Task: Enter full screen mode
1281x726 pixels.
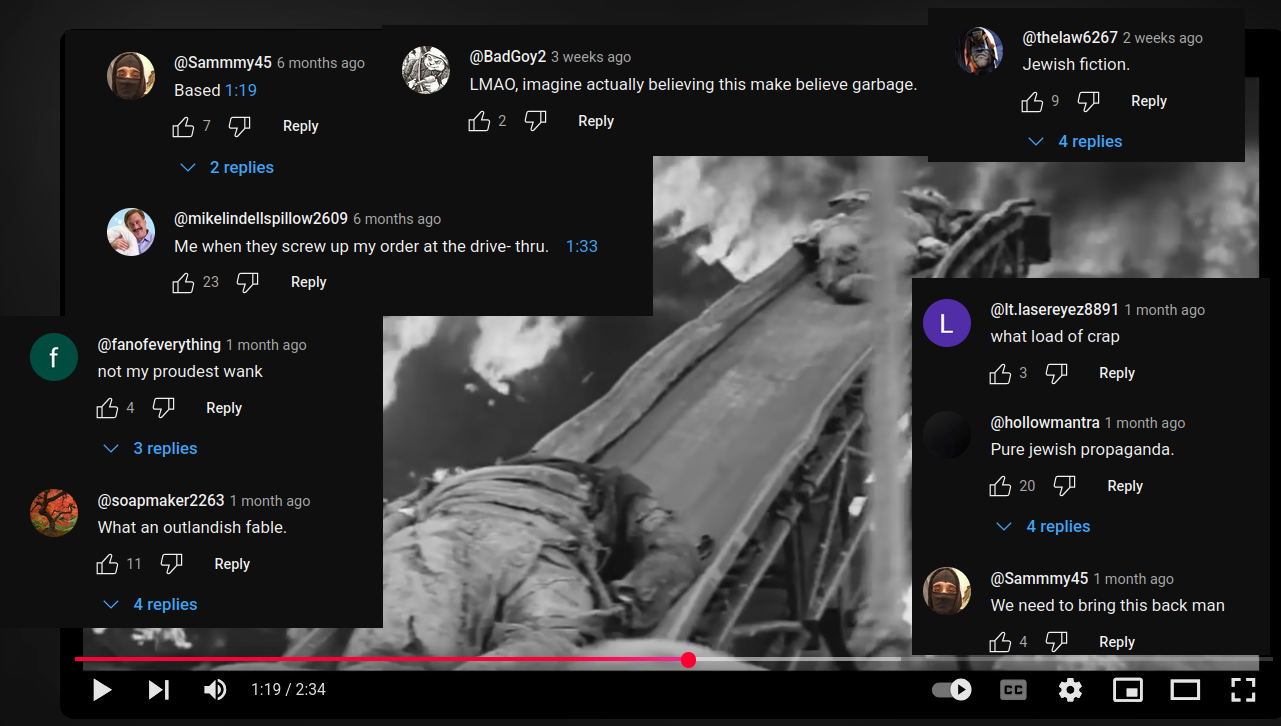Action: point(1243,690)
